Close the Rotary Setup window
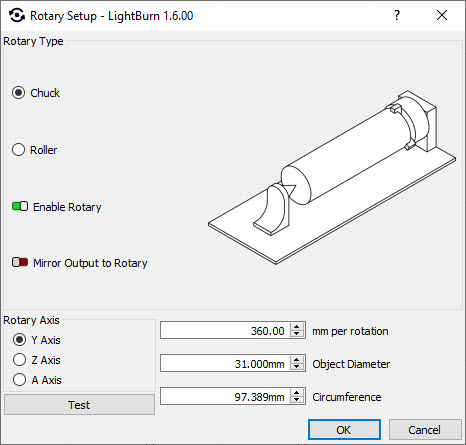The image size is (466, 445). (442, 15)
